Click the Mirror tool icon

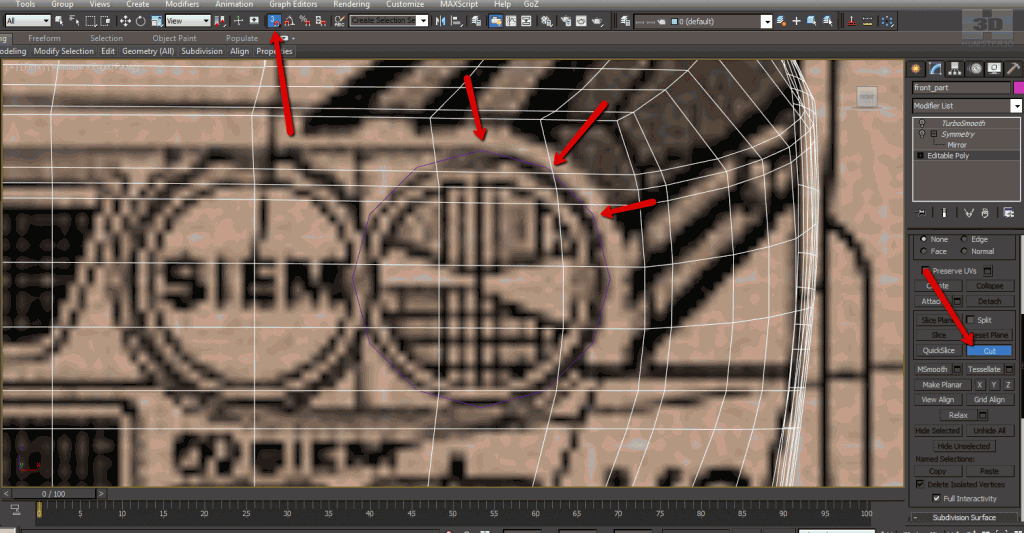(x=441, y=21)
